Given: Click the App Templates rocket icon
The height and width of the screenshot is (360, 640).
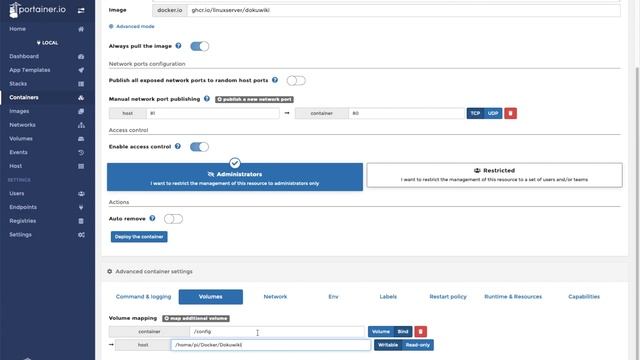Looking at the screenshot, I should (81, 70).
